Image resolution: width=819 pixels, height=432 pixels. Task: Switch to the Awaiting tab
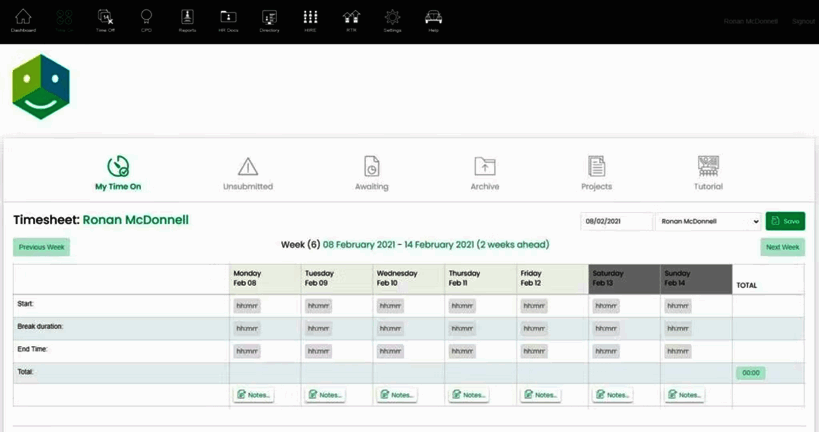(x=371, y=172)
